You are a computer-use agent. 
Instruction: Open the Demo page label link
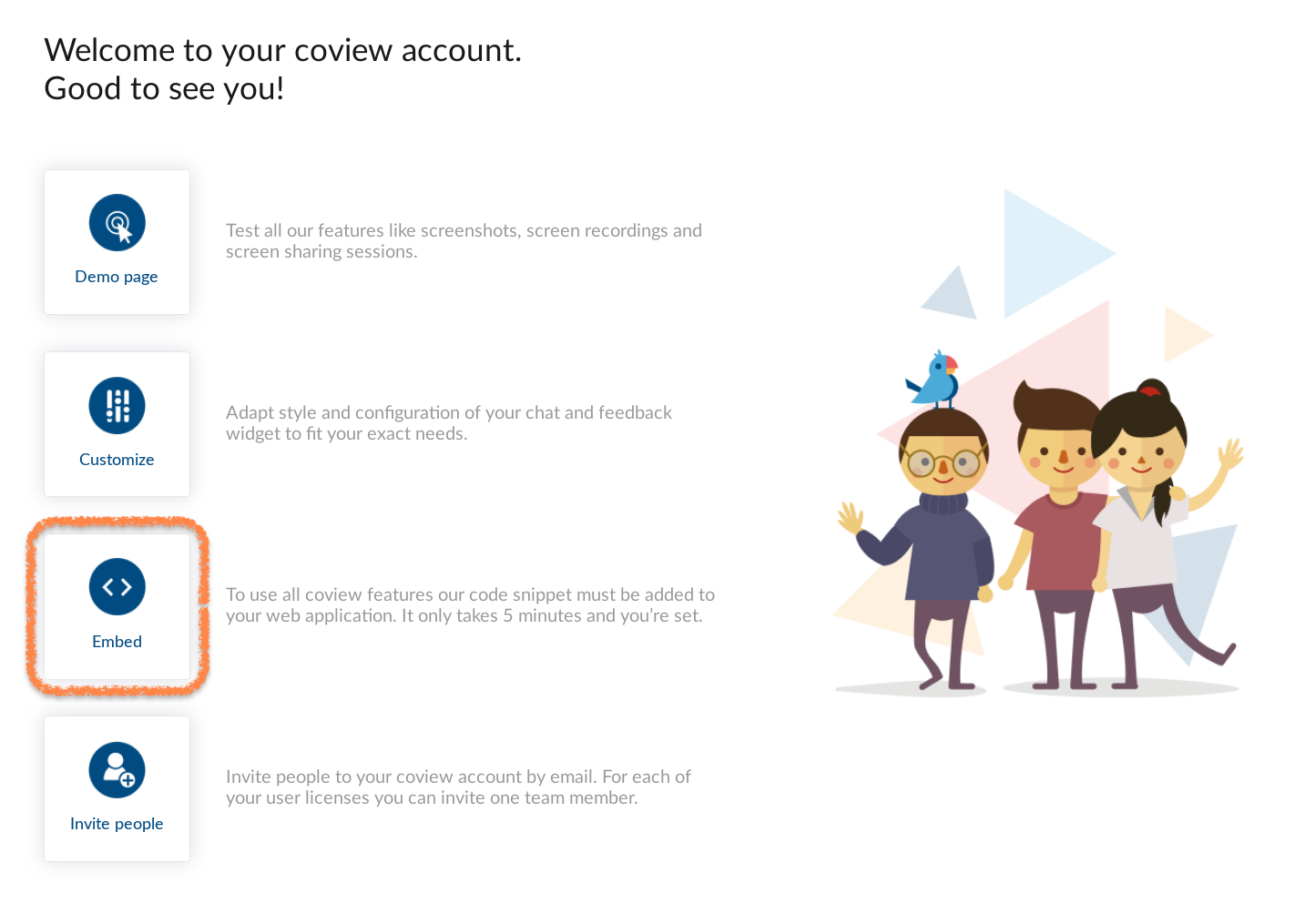pos(117,277)
